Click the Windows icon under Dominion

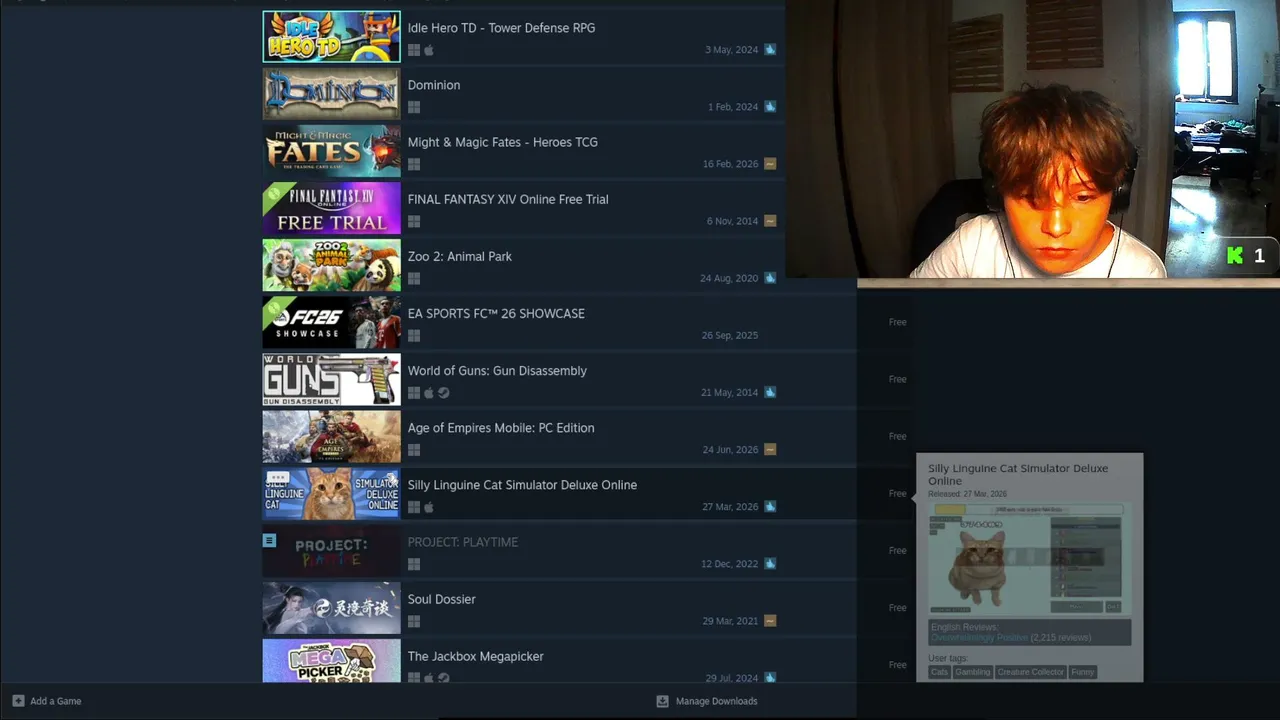click(414, 107)
